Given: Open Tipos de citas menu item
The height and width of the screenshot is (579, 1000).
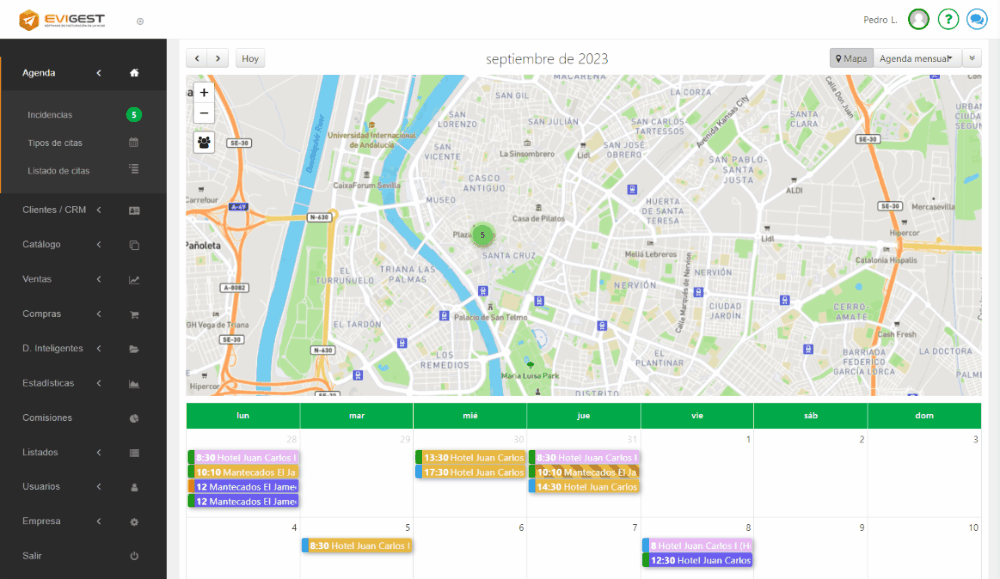Looking at the screenshot, I should (55, 143).
